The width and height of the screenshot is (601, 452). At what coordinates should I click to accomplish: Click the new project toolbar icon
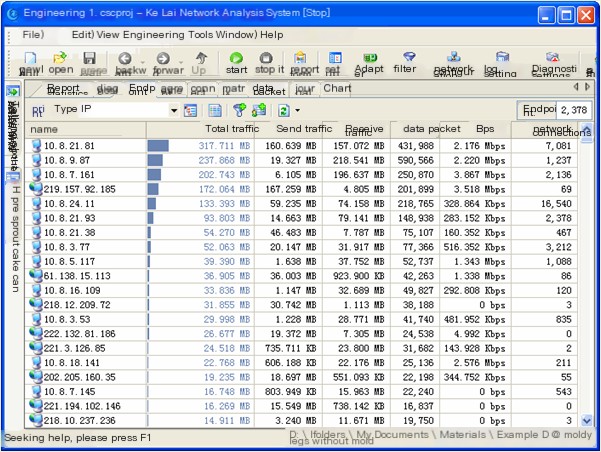point(30,58)
